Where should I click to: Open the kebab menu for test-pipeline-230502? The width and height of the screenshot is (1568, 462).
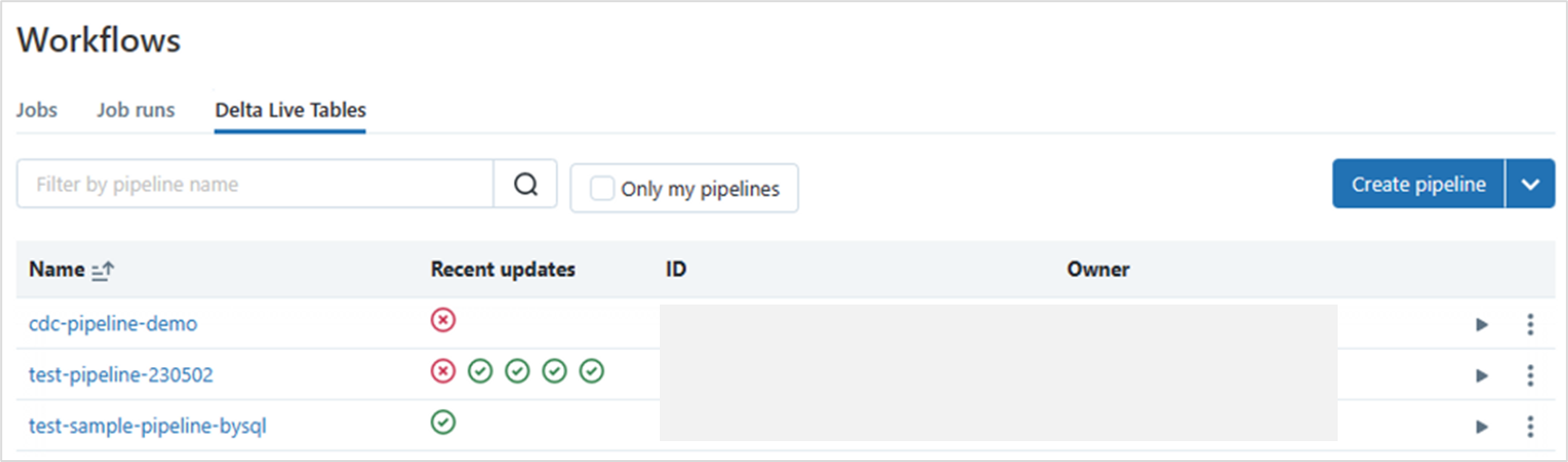[1530, 376]
